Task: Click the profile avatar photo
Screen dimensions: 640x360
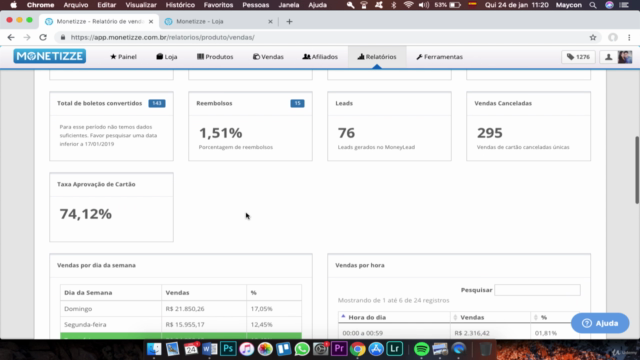Action: point(624,57)
